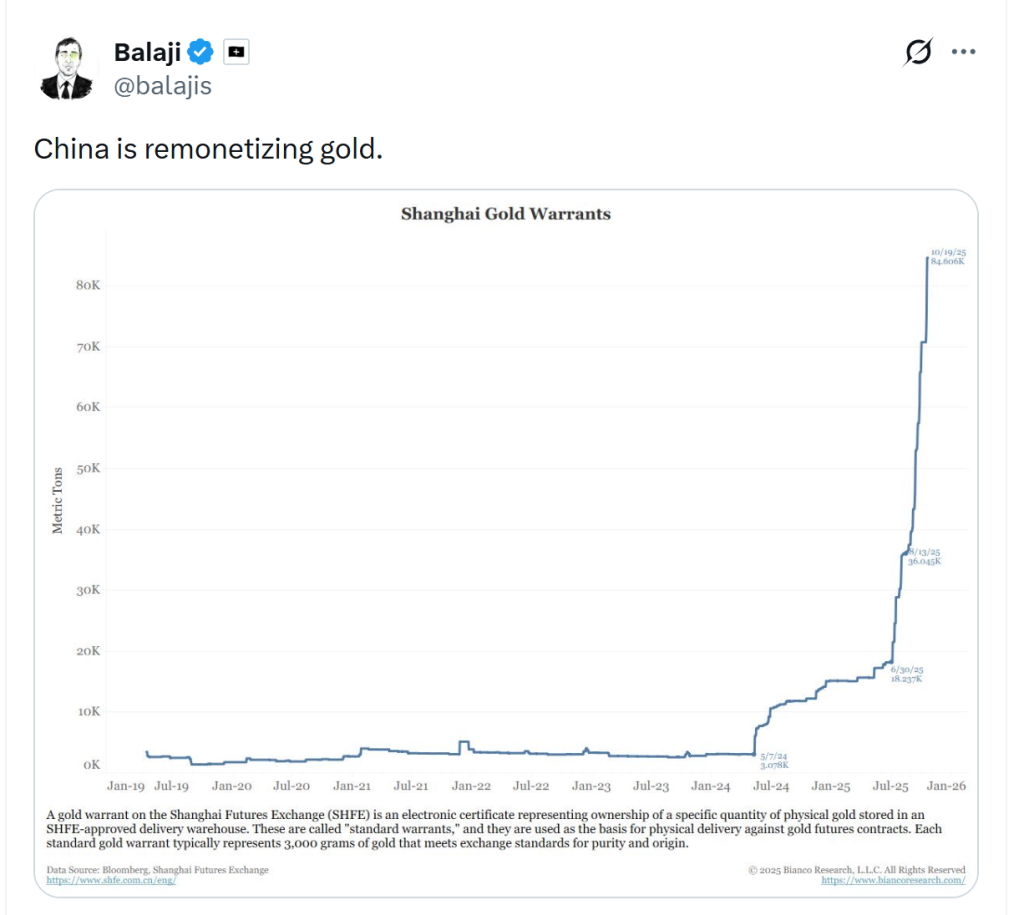1024x915 pixels.
Task: Click the Metric Tons axis label
Action: (58, 501)
